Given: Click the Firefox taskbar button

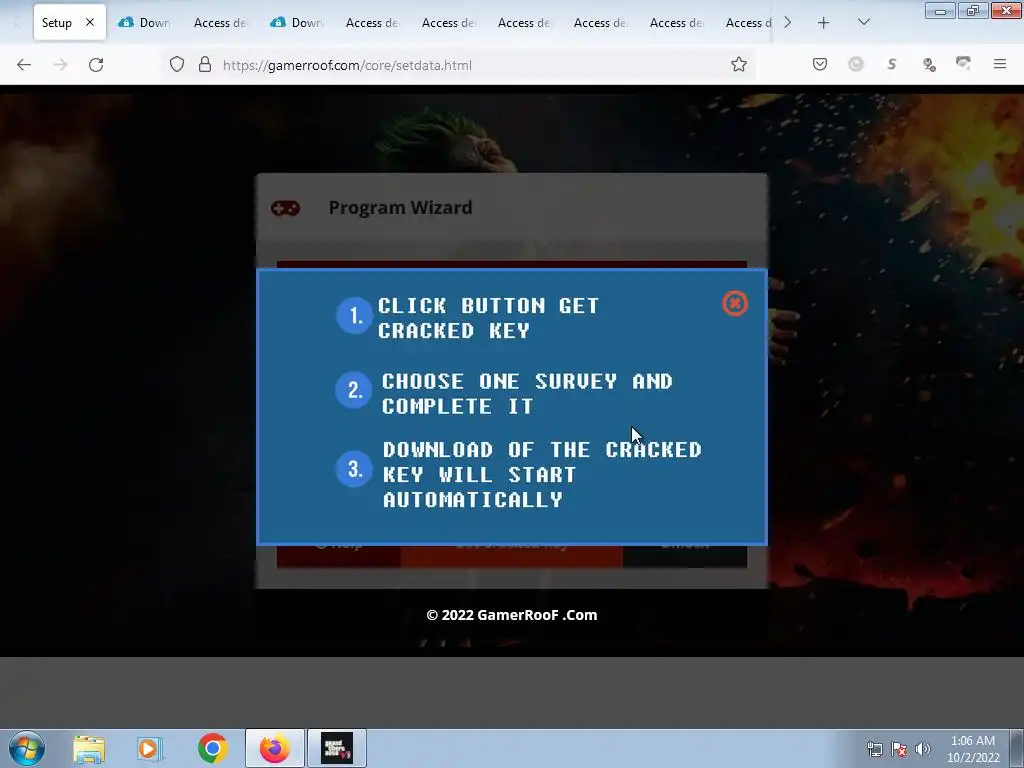Looking at the screenshot, I should [275, 748].
